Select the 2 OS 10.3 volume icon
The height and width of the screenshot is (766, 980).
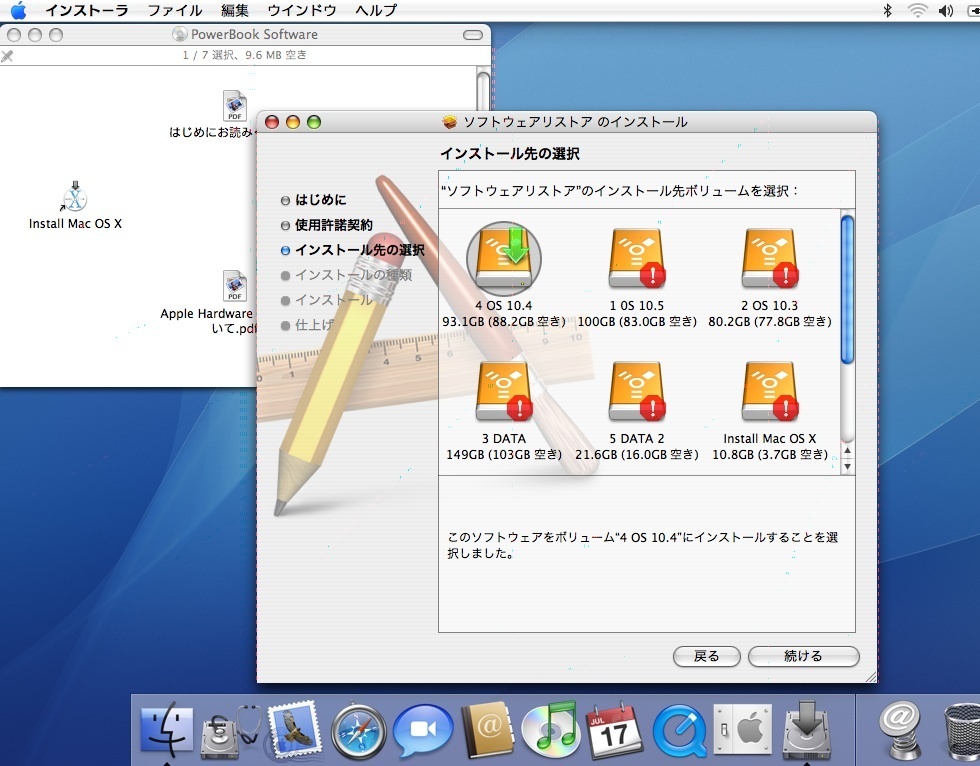[x=770, y=259]
